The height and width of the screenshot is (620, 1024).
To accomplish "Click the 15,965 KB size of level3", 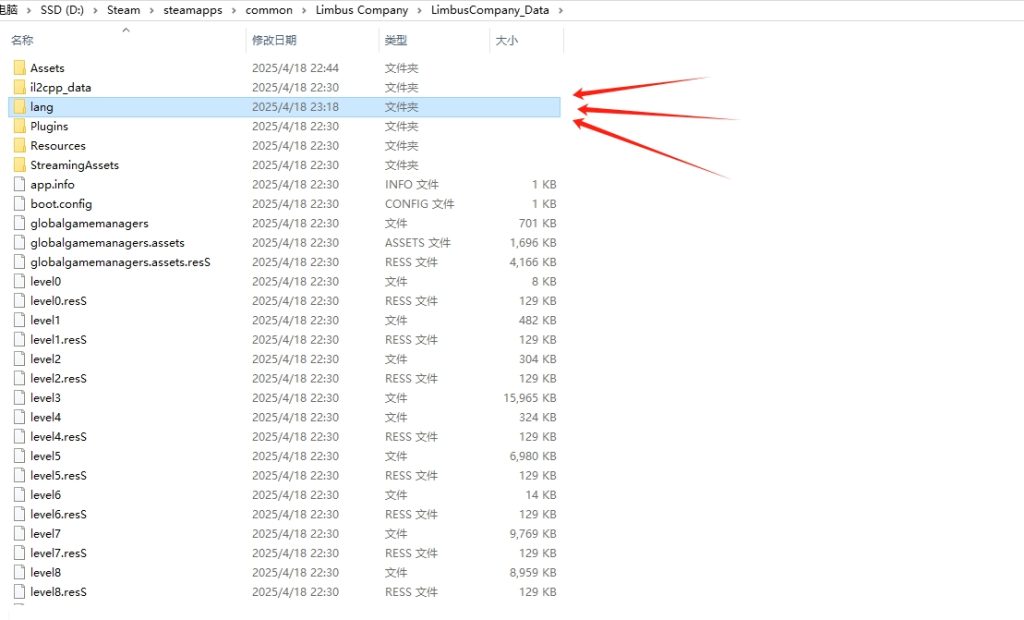I will click(x=530, y=398).
